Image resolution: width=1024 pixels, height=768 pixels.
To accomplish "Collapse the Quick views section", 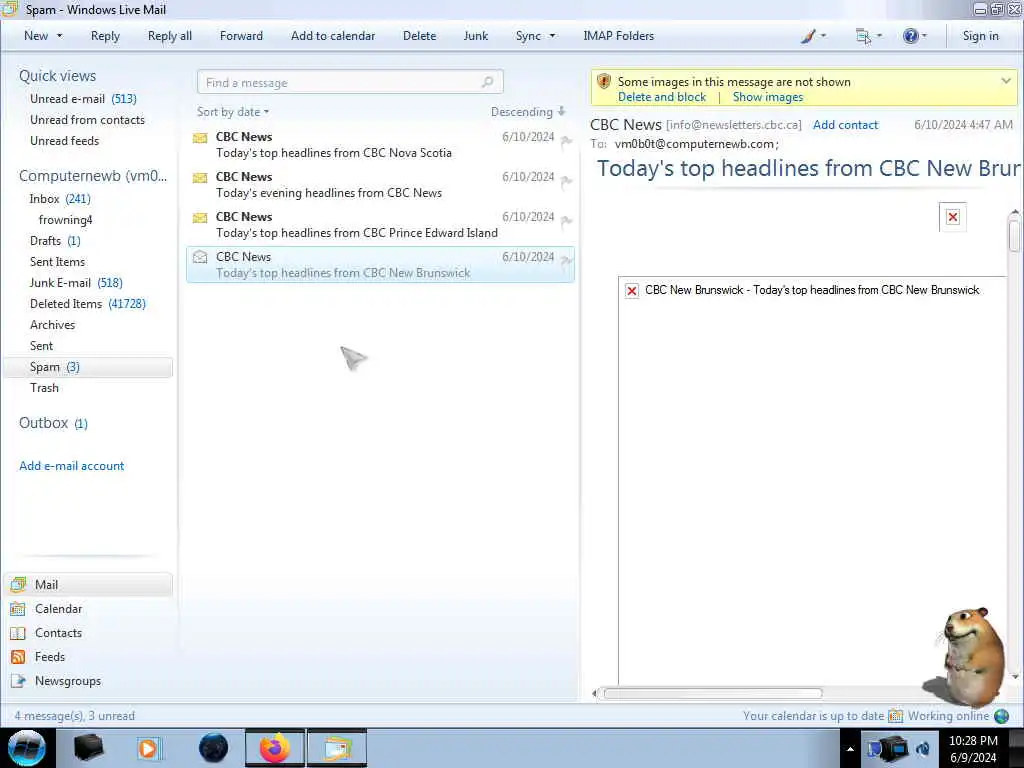I will 57,76.
